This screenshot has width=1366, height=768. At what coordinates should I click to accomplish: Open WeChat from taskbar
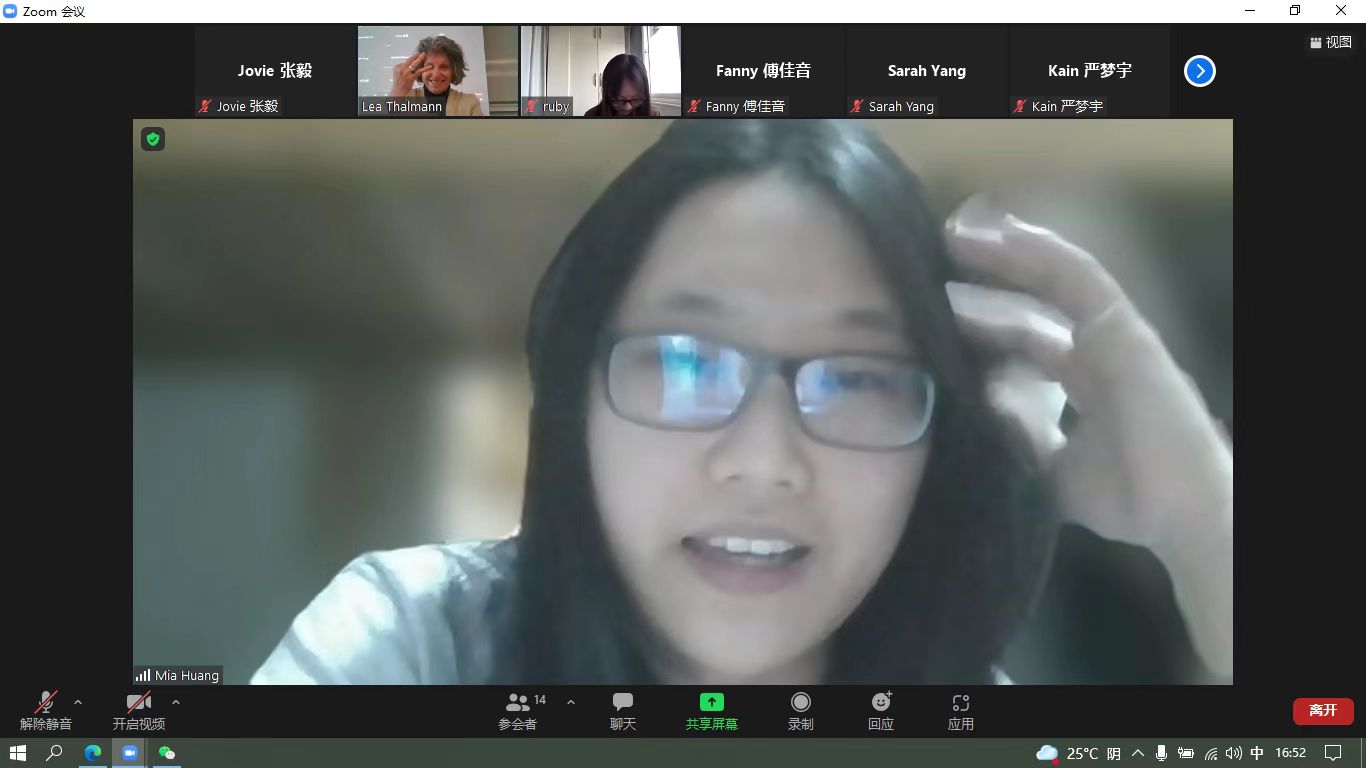pyautogui.click(x=167, y=753)
